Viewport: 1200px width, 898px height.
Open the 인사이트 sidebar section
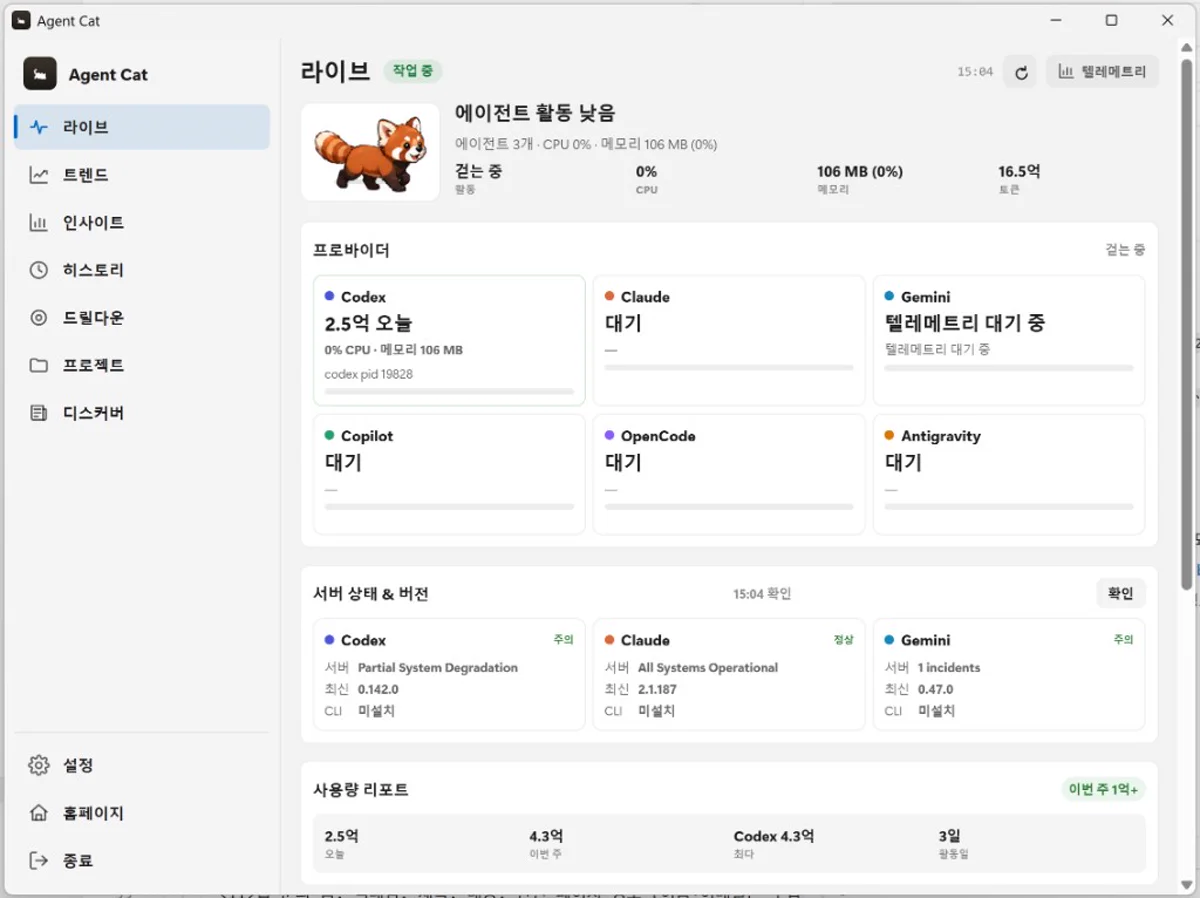pos(142,222)
